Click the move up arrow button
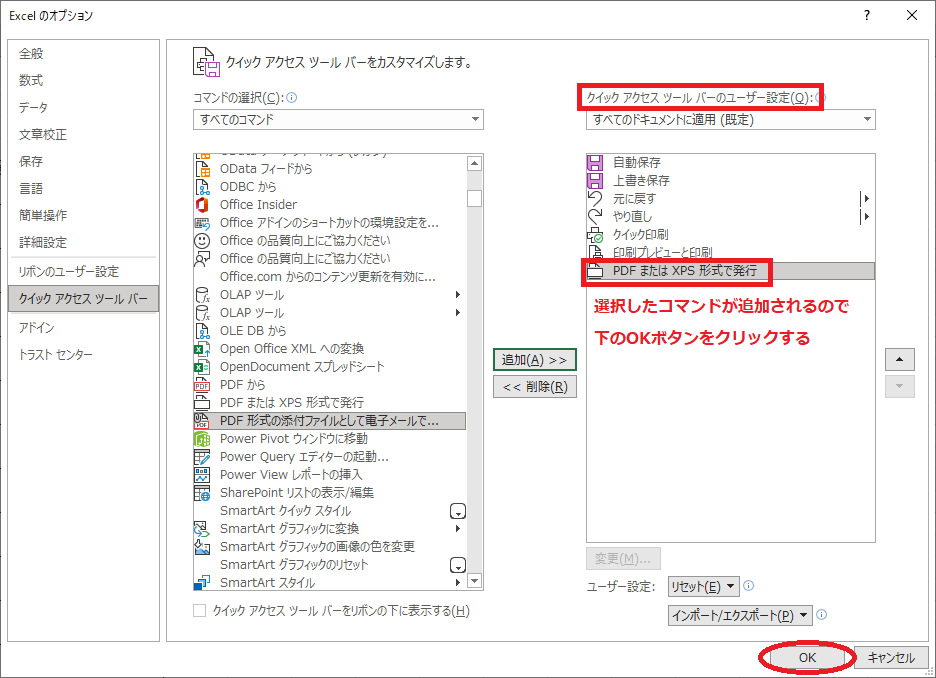This screenshot has height=678, width=936. pyautogui.click(x=900, y=360)
